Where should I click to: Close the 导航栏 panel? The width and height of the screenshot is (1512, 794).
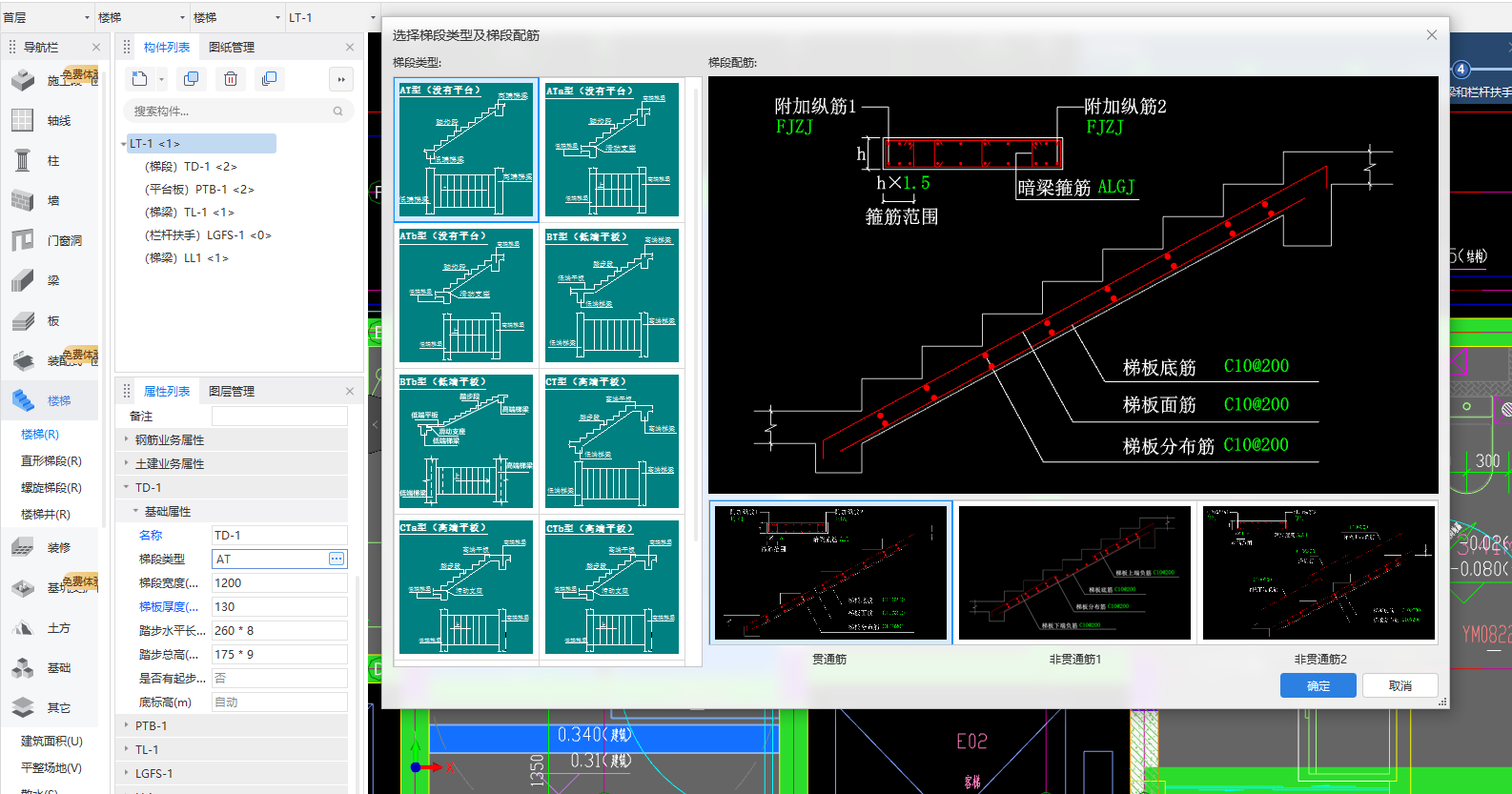coord(96,47)
